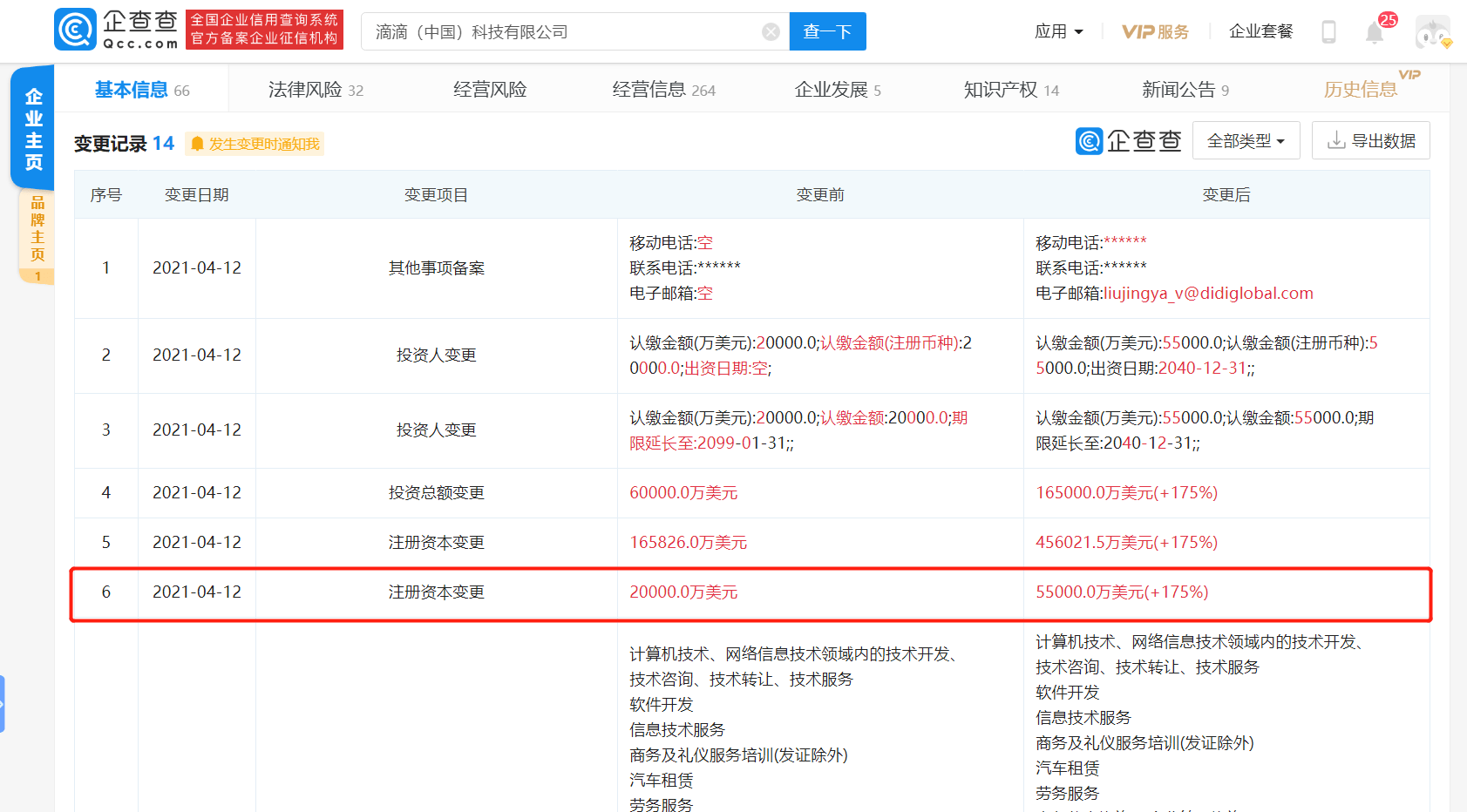
Task: Click the Qcc.com logo icon
Action: tap(75, 30)
